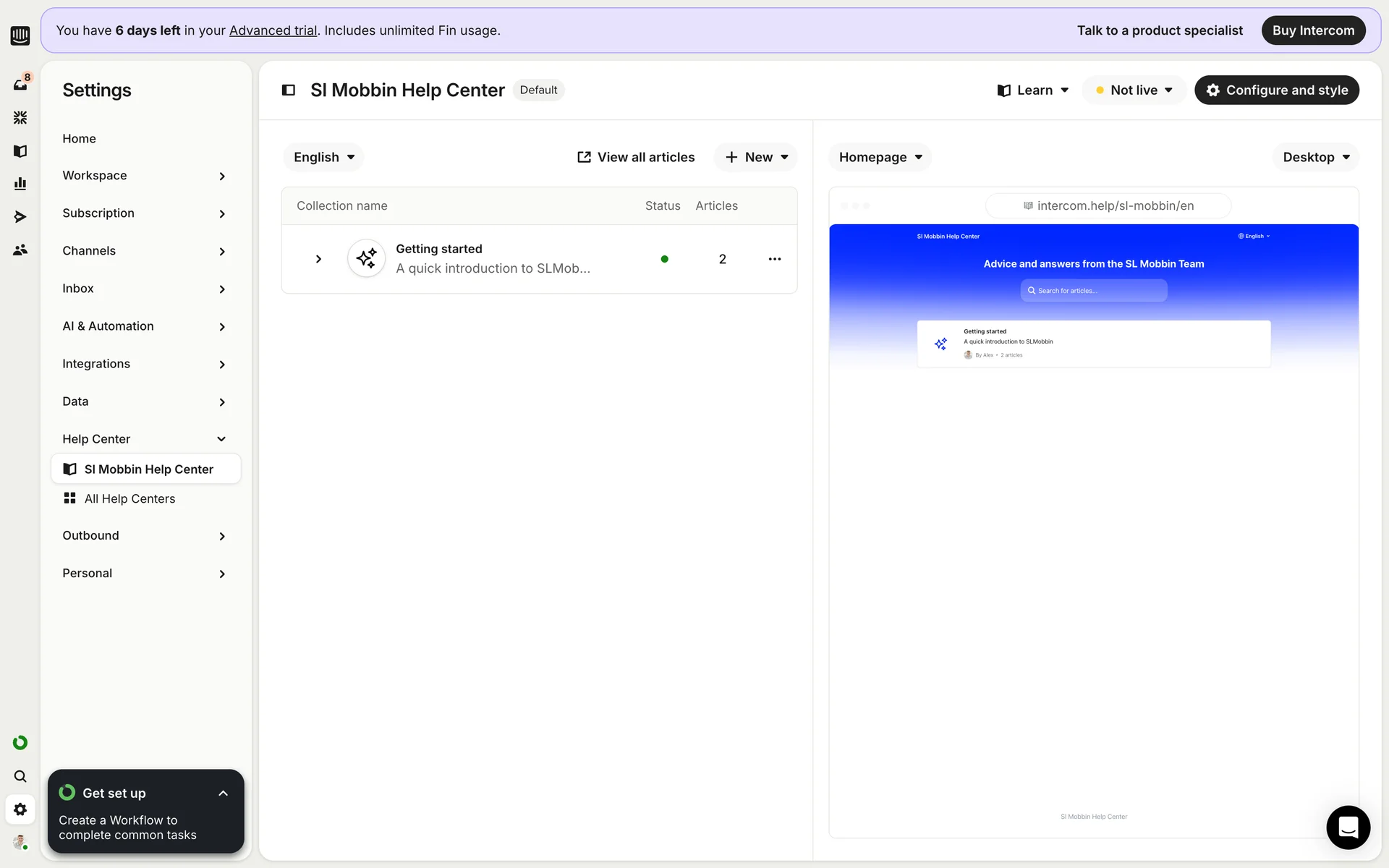Open the Intercom messenger chat bubble

pyautogui.click(x=1348, y=827)
